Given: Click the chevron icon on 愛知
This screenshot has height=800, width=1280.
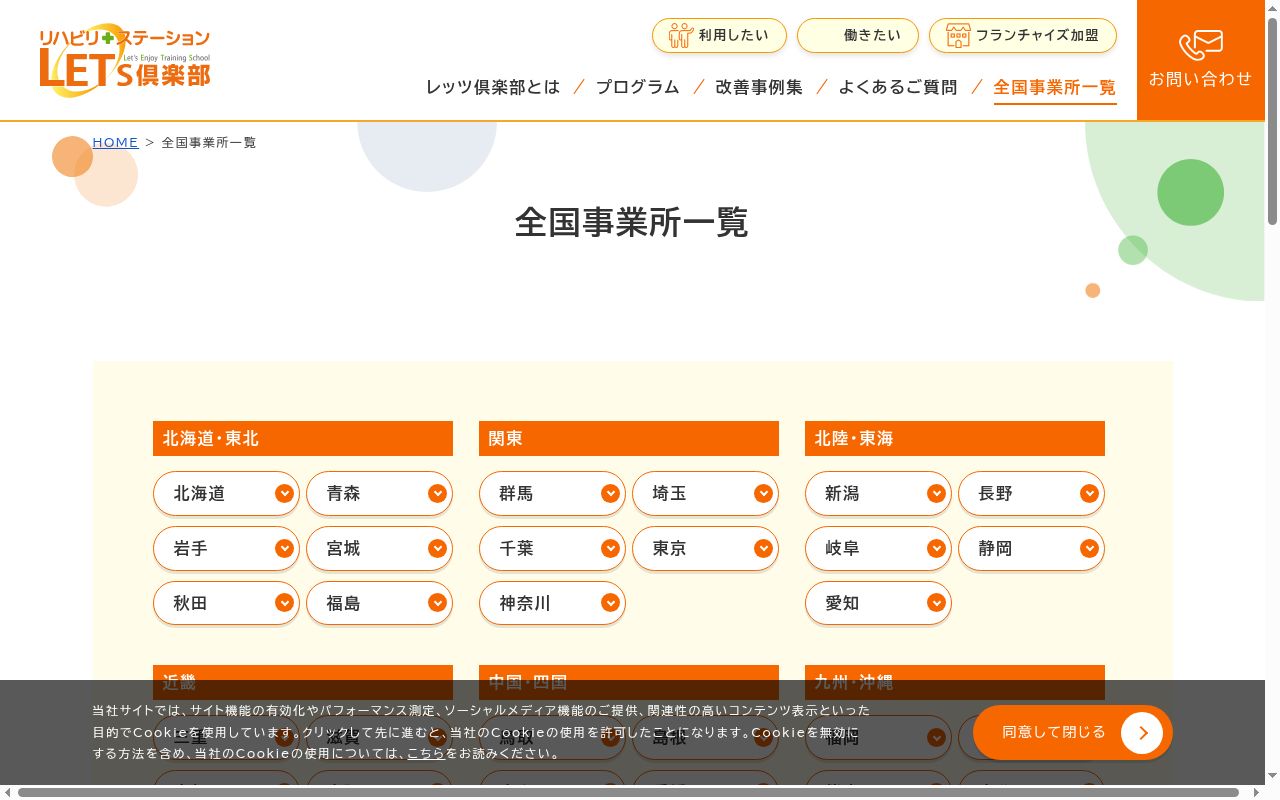Looking at the screenshot, I should 936,603.
